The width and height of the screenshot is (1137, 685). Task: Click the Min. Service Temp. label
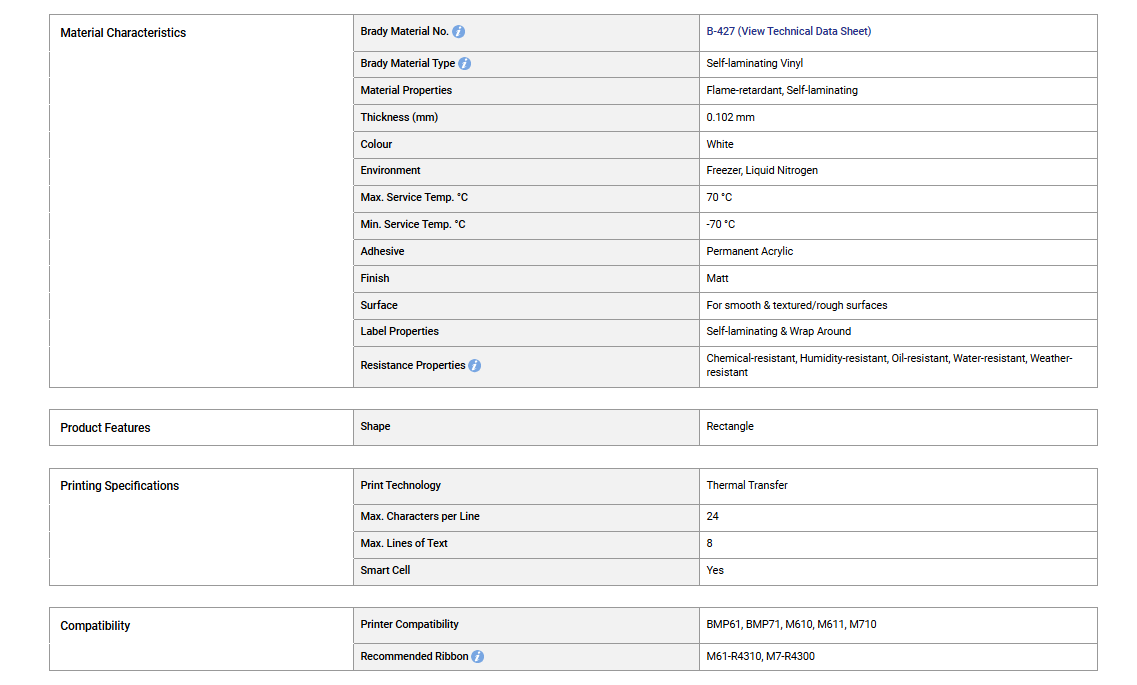click(413, 224)
